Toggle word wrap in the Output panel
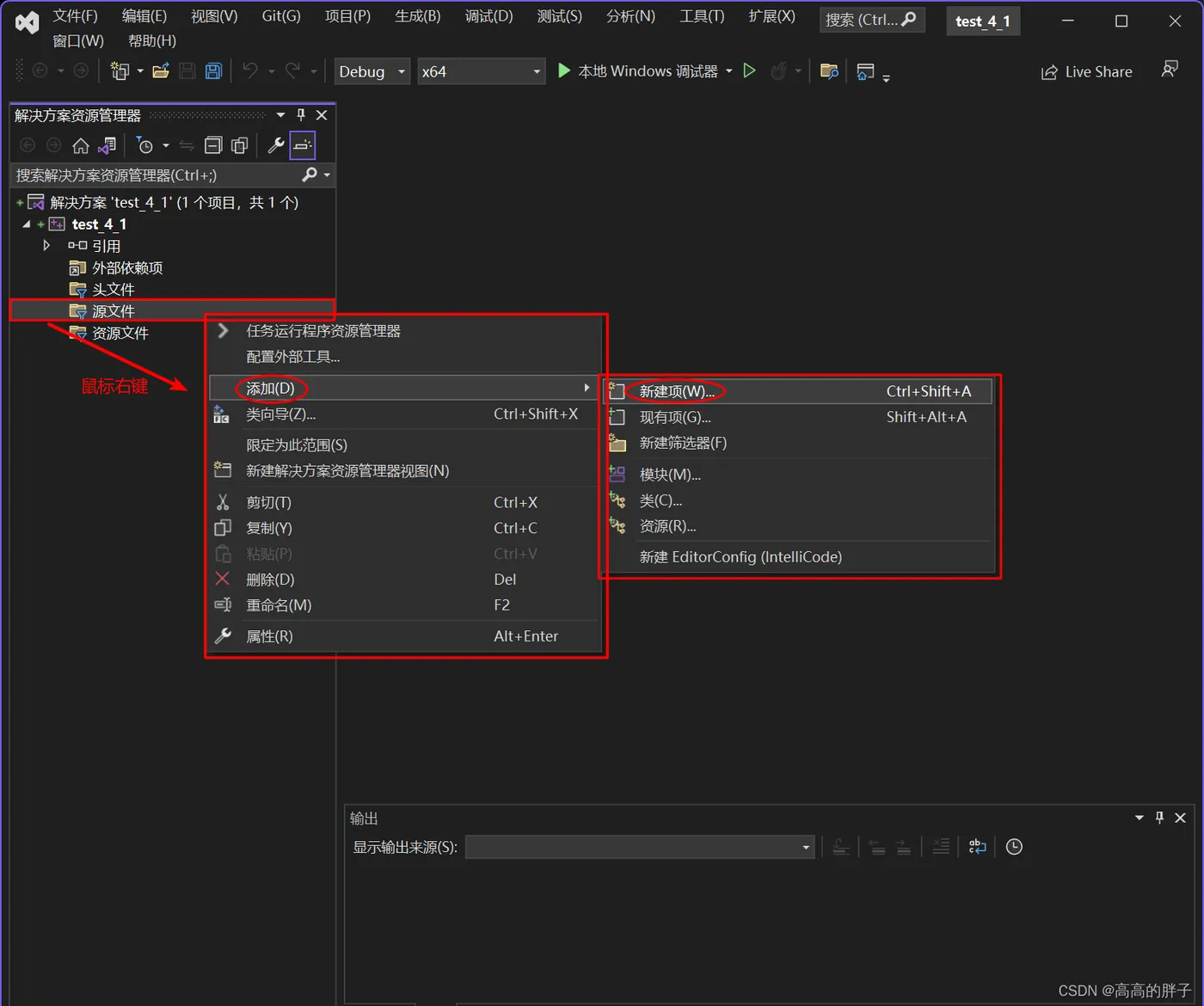1204x1006 pixels. point(978,847)
